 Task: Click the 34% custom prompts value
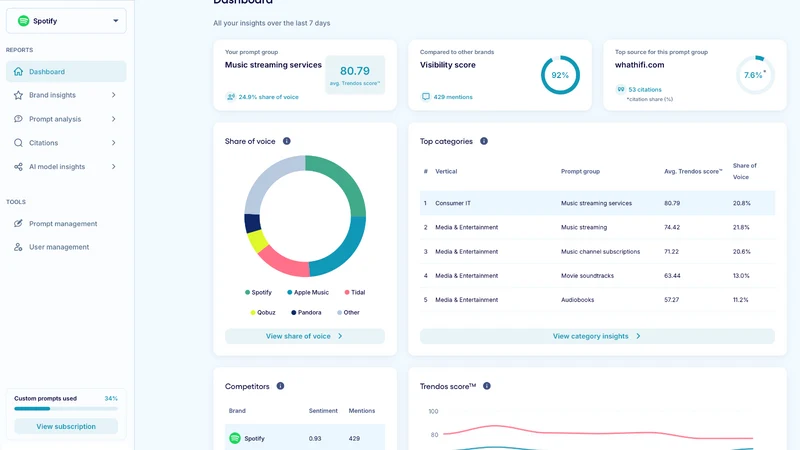point(111,398)
